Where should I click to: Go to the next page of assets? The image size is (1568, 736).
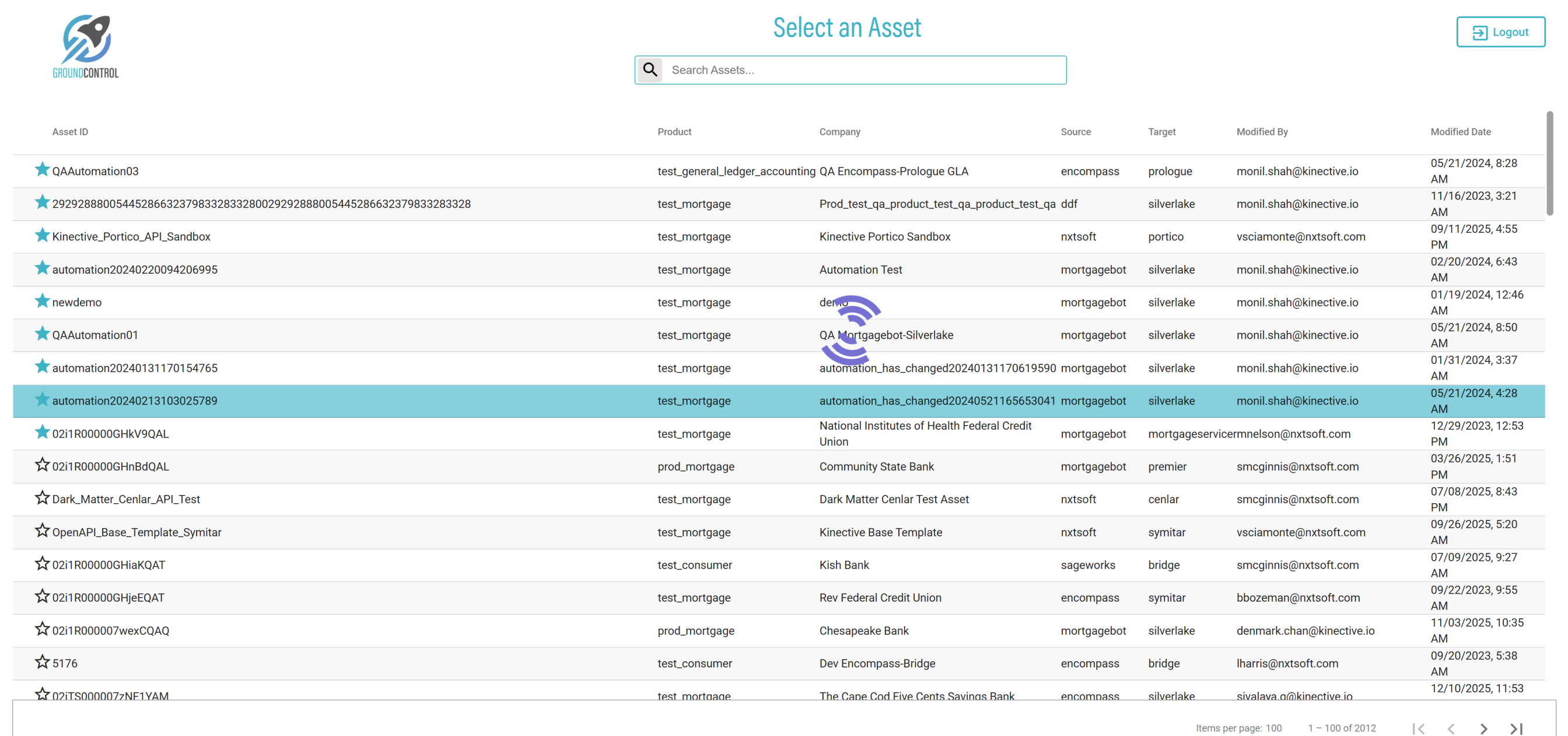pos(1483,728)
